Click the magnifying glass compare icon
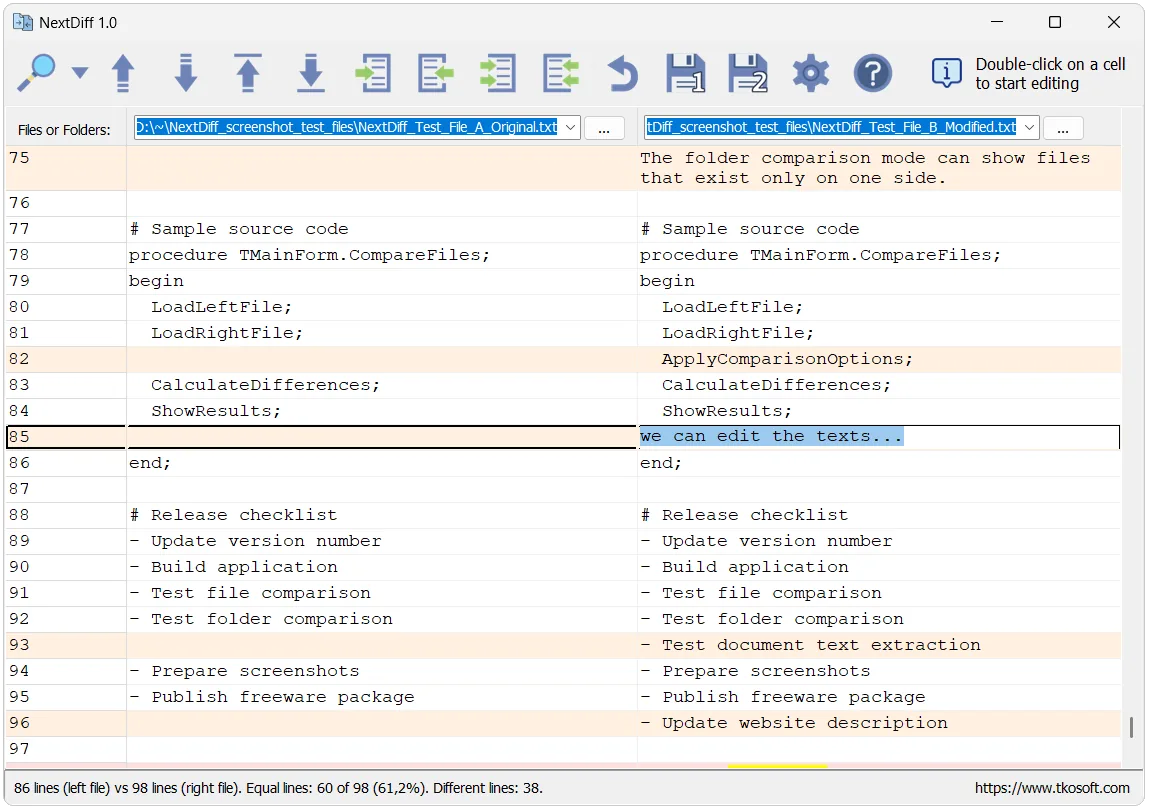1149x808 pixels. 36,73
